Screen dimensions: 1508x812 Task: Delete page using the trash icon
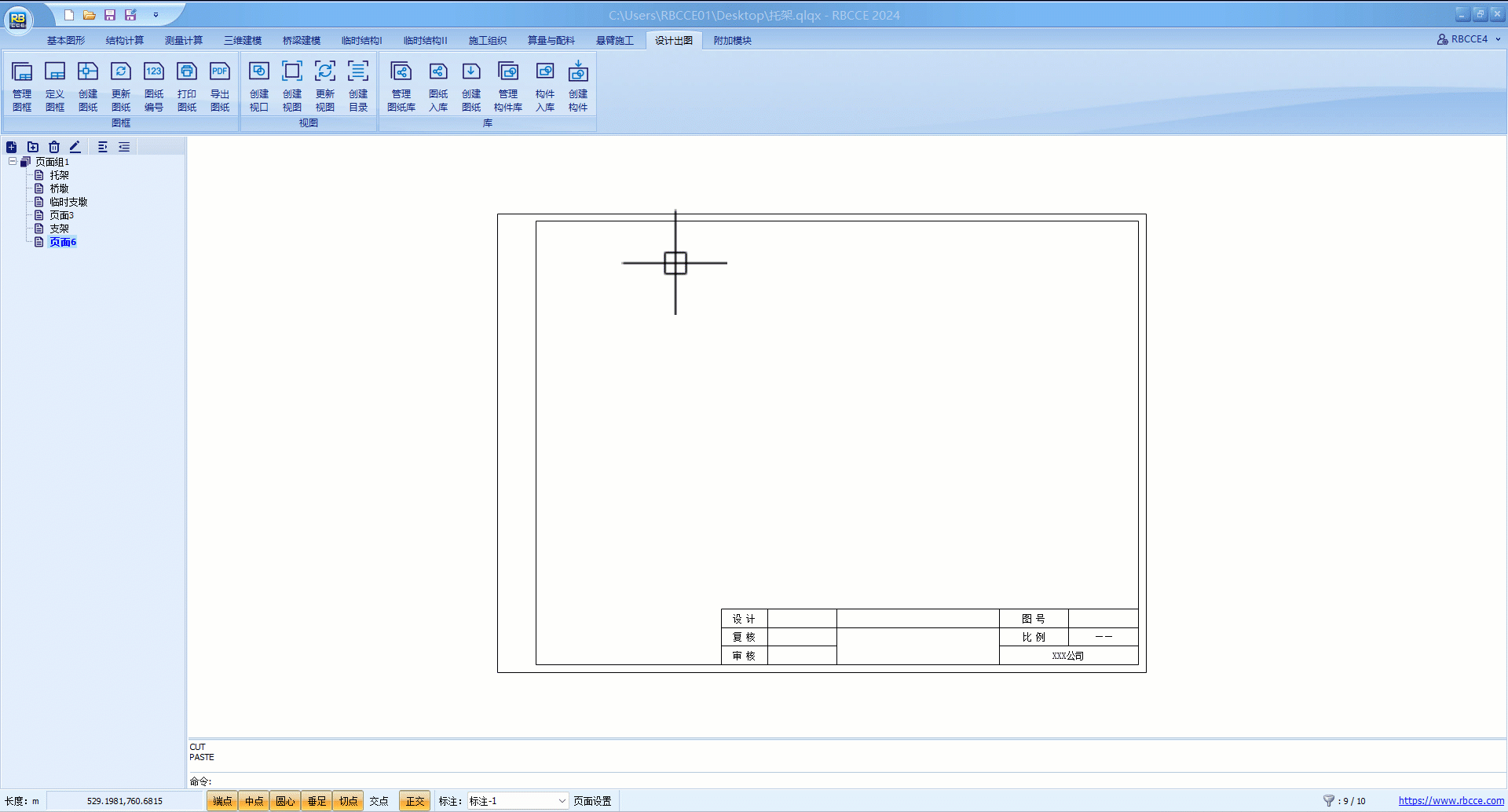click(x=54, y=147)
